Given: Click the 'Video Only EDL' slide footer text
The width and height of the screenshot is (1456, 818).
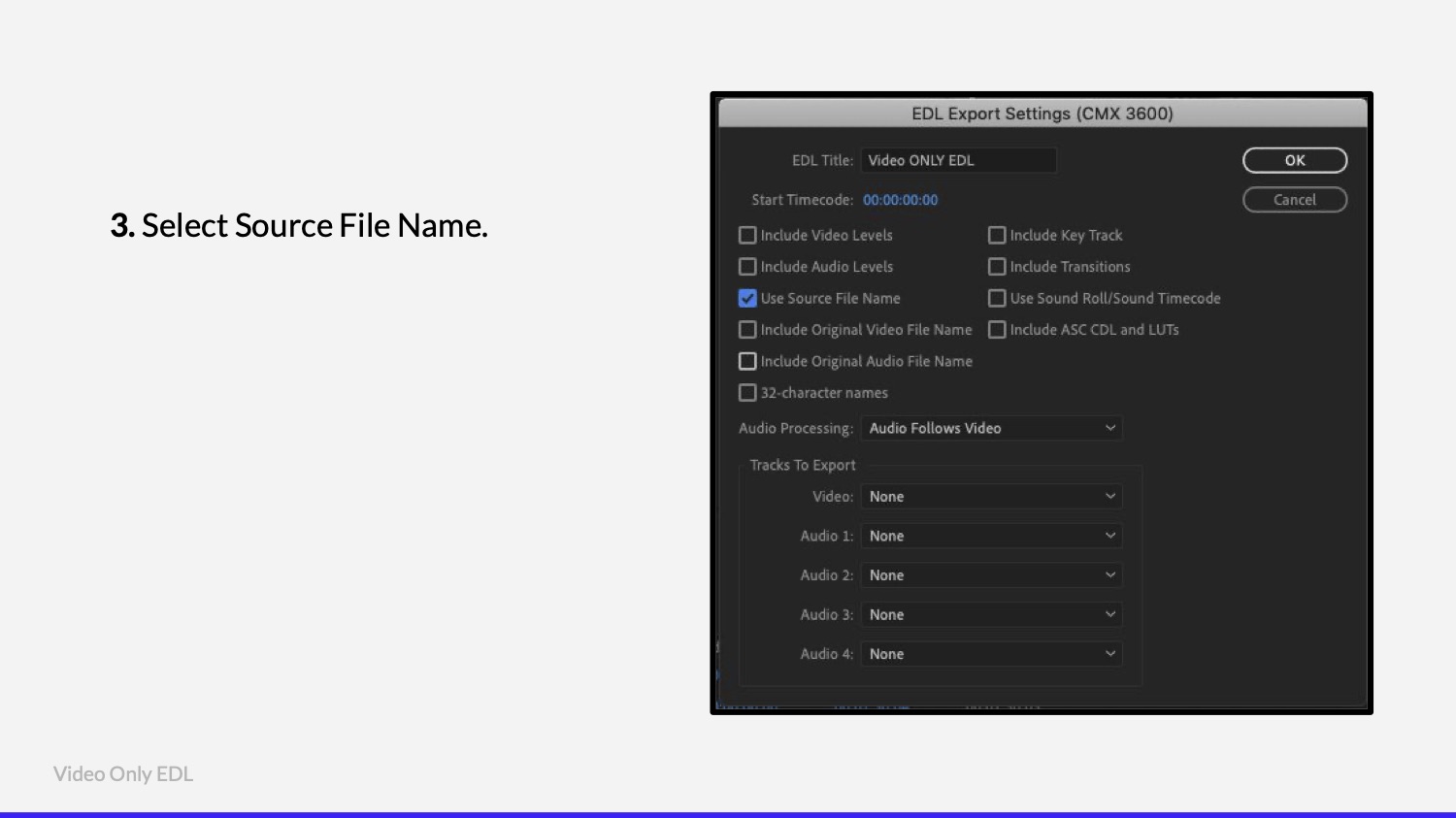Looking at the screenshot, I should click(x=123, y=774).
